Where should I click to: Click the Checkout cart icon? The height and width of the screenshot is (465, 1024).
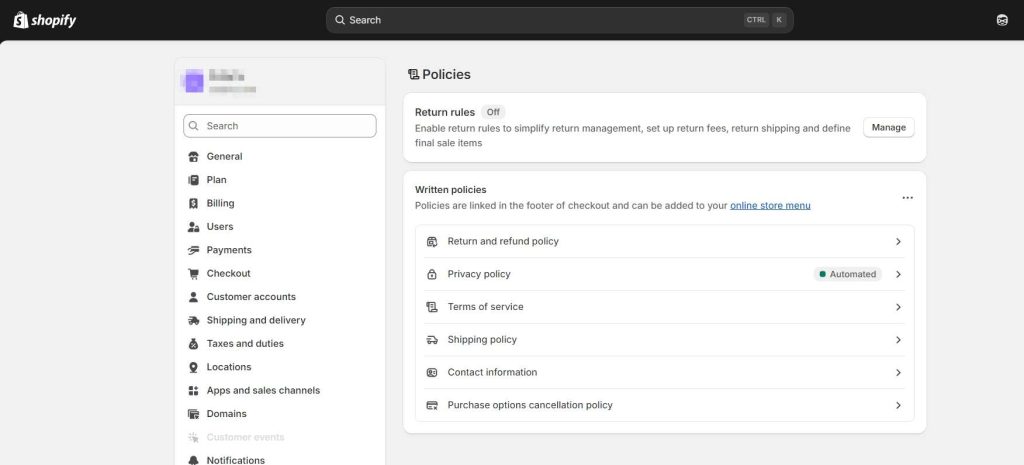click(x=193, y=274)
